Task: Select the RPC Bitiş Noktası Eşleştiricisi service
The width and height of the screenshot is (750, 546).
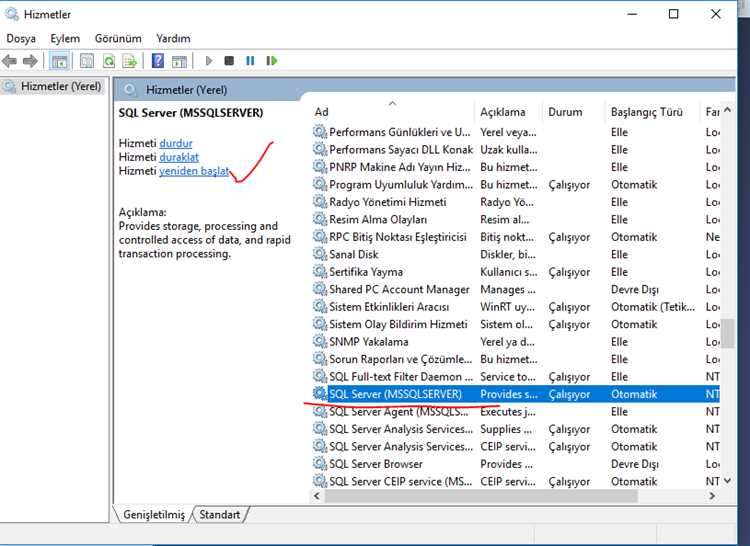Action: coord(398,237)
